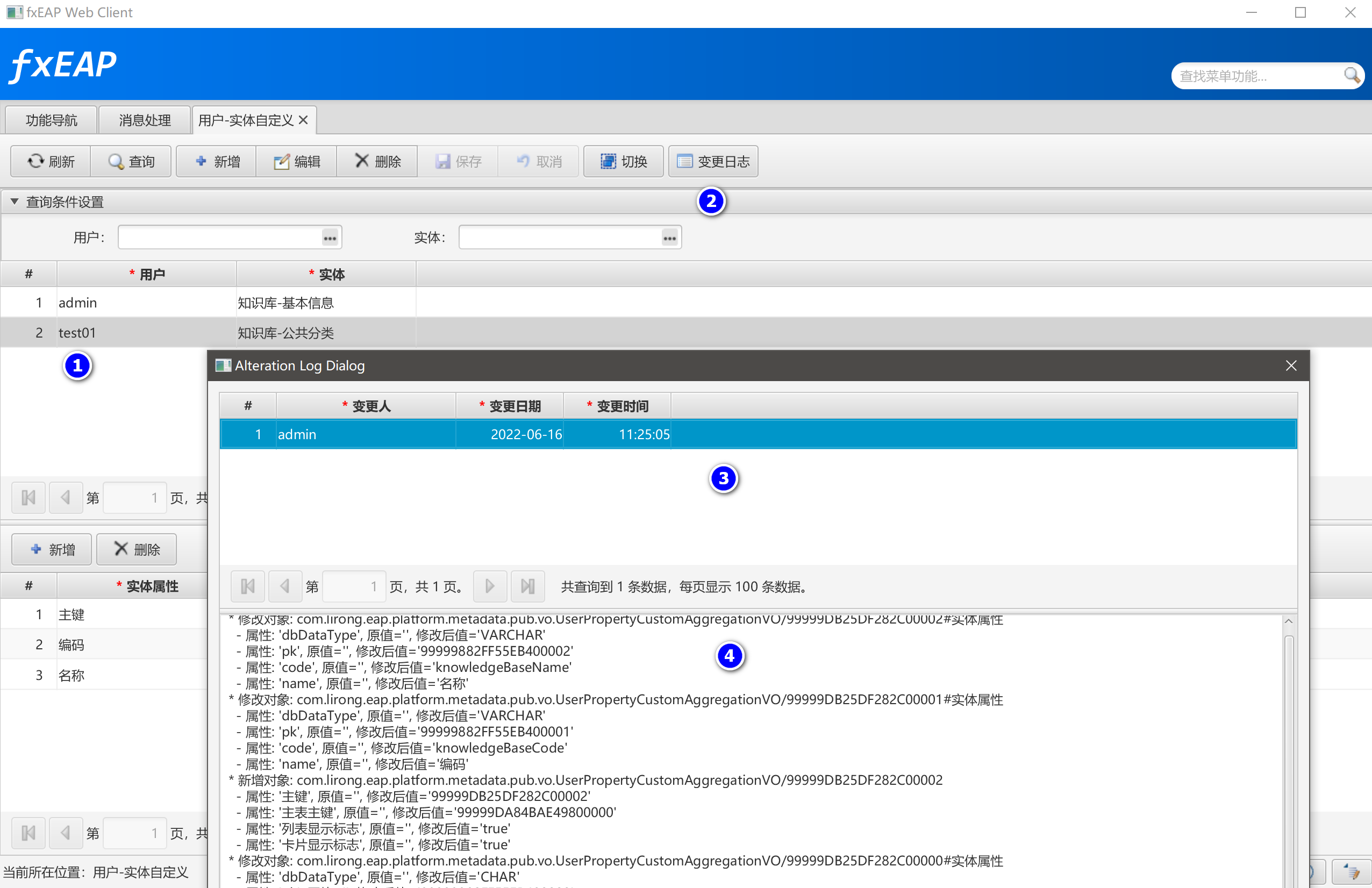The width and height of the screenshot is (1372, 888).
Task: Switch to the 消息处理 tab
Action: (x=145, y=120)
